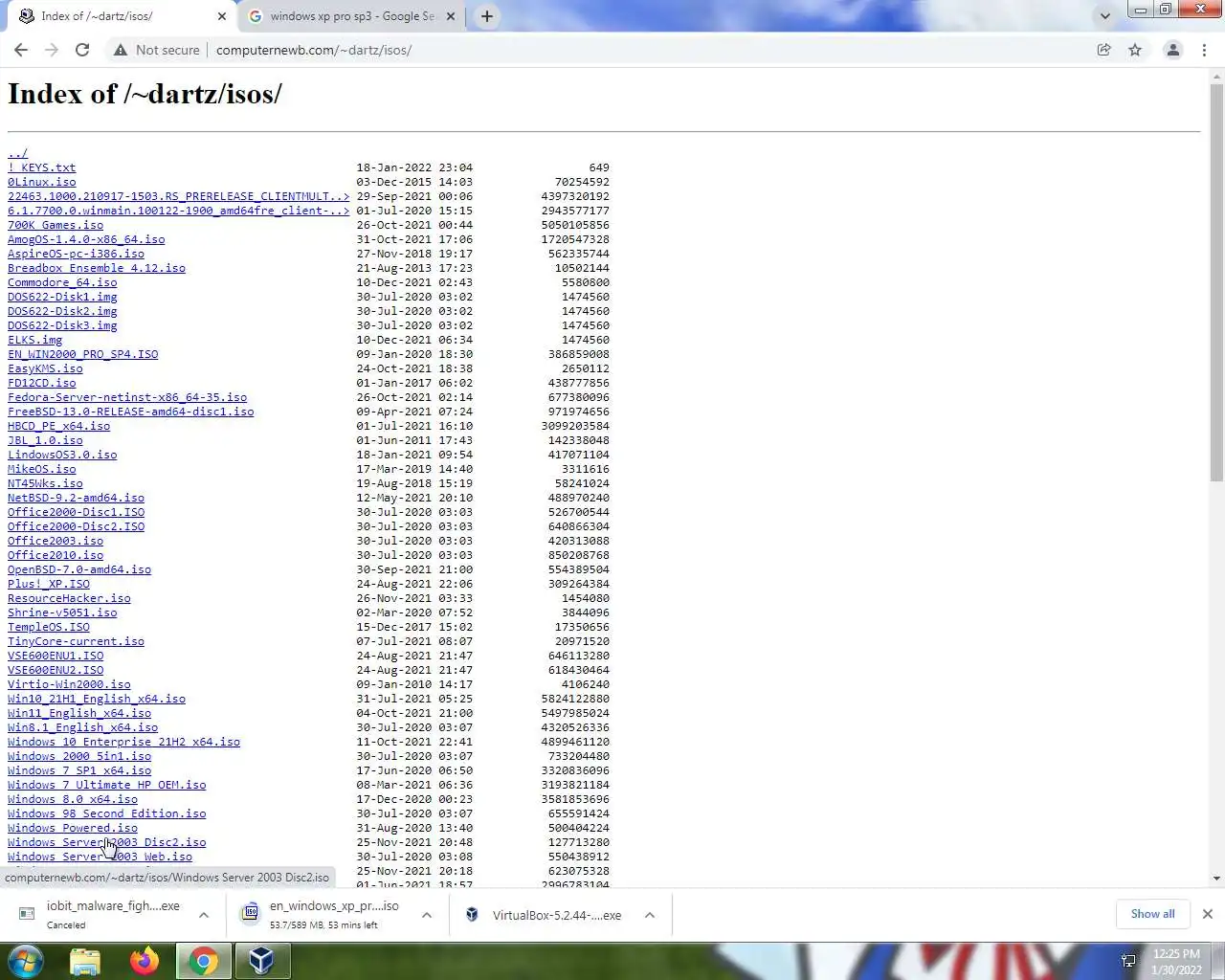Reload the current page
1225x980 pixels.
[x=82, y=50]
